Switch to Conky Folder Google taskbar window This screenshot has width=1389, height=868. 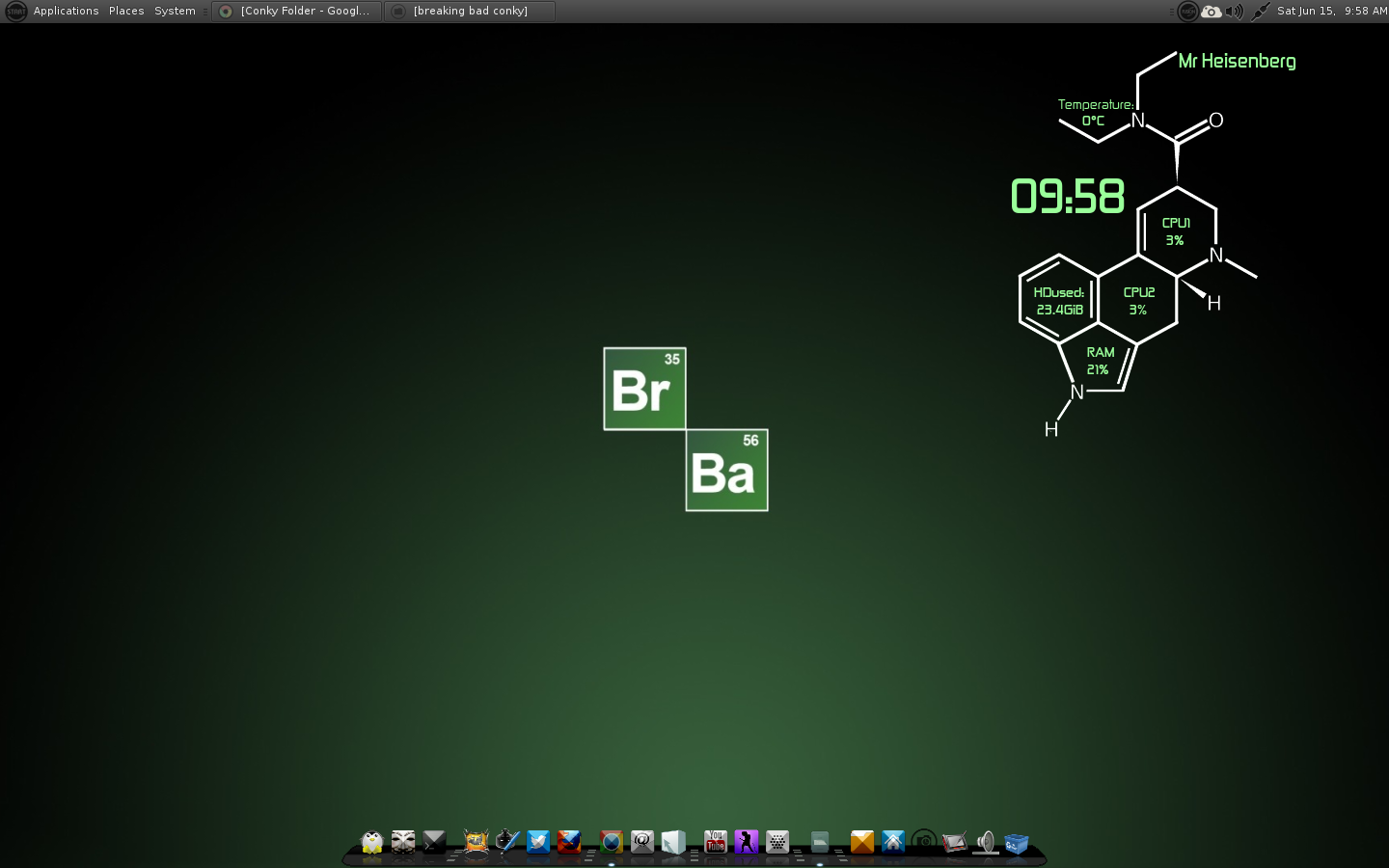point(297,11)
